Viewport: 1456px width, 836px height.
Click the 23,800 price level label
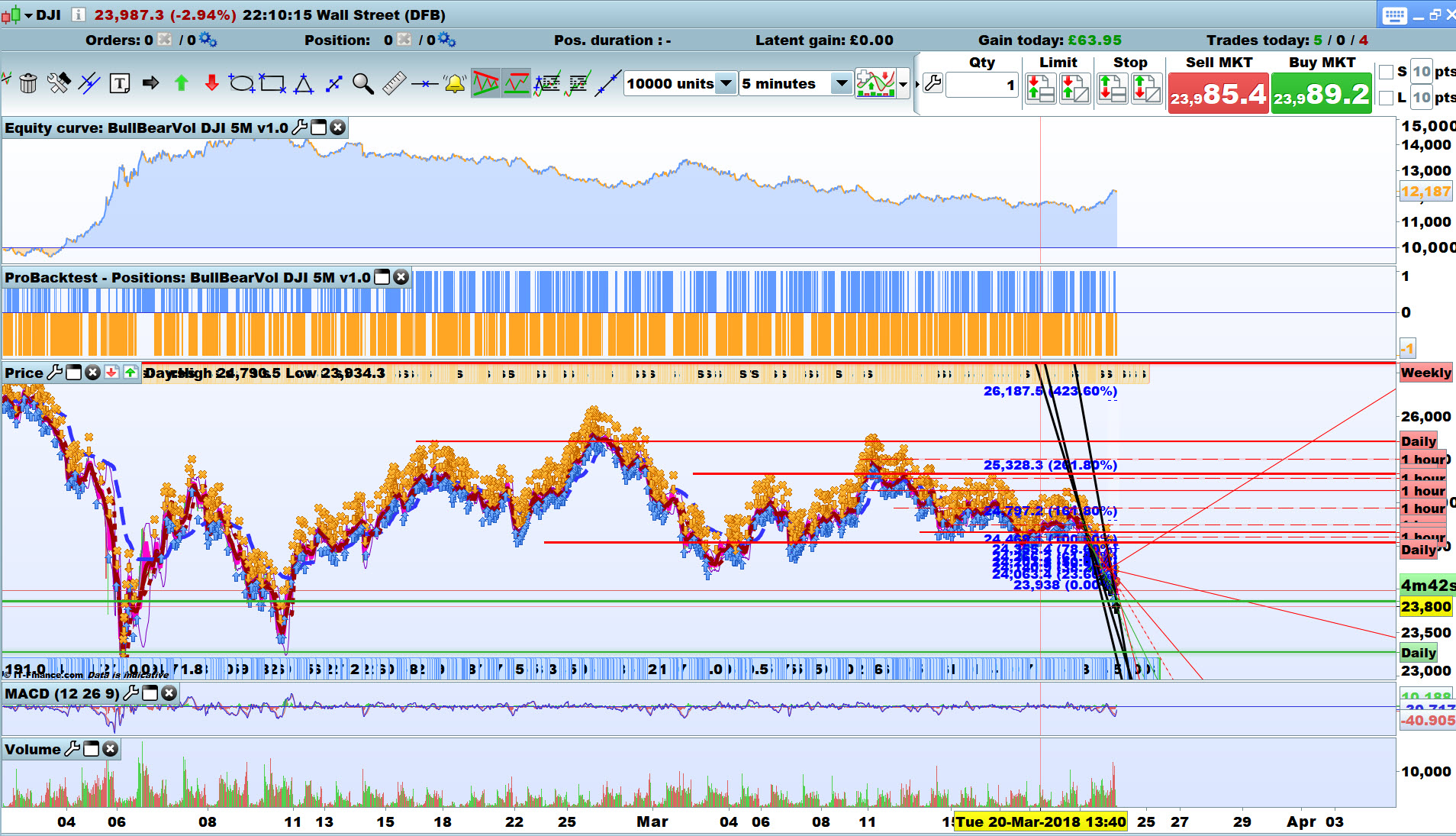tap(1426, 607)
